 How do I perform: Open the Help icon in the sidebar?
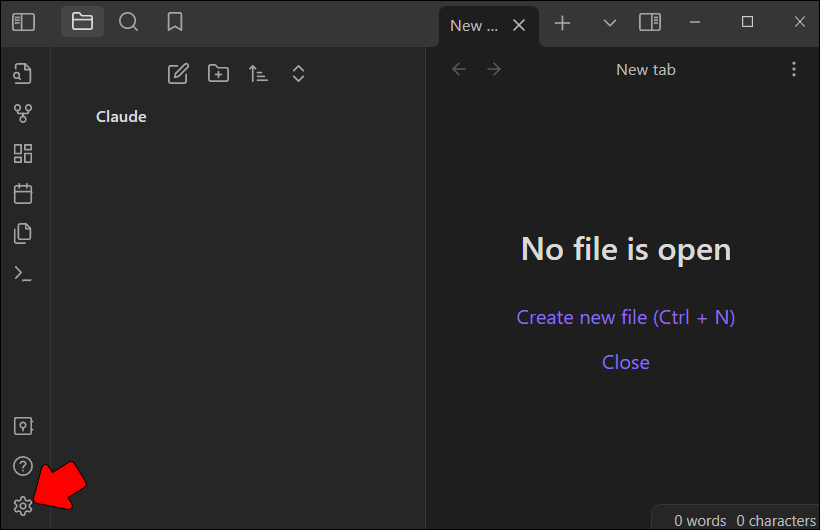pyautogui.click(x=23, y=466)
